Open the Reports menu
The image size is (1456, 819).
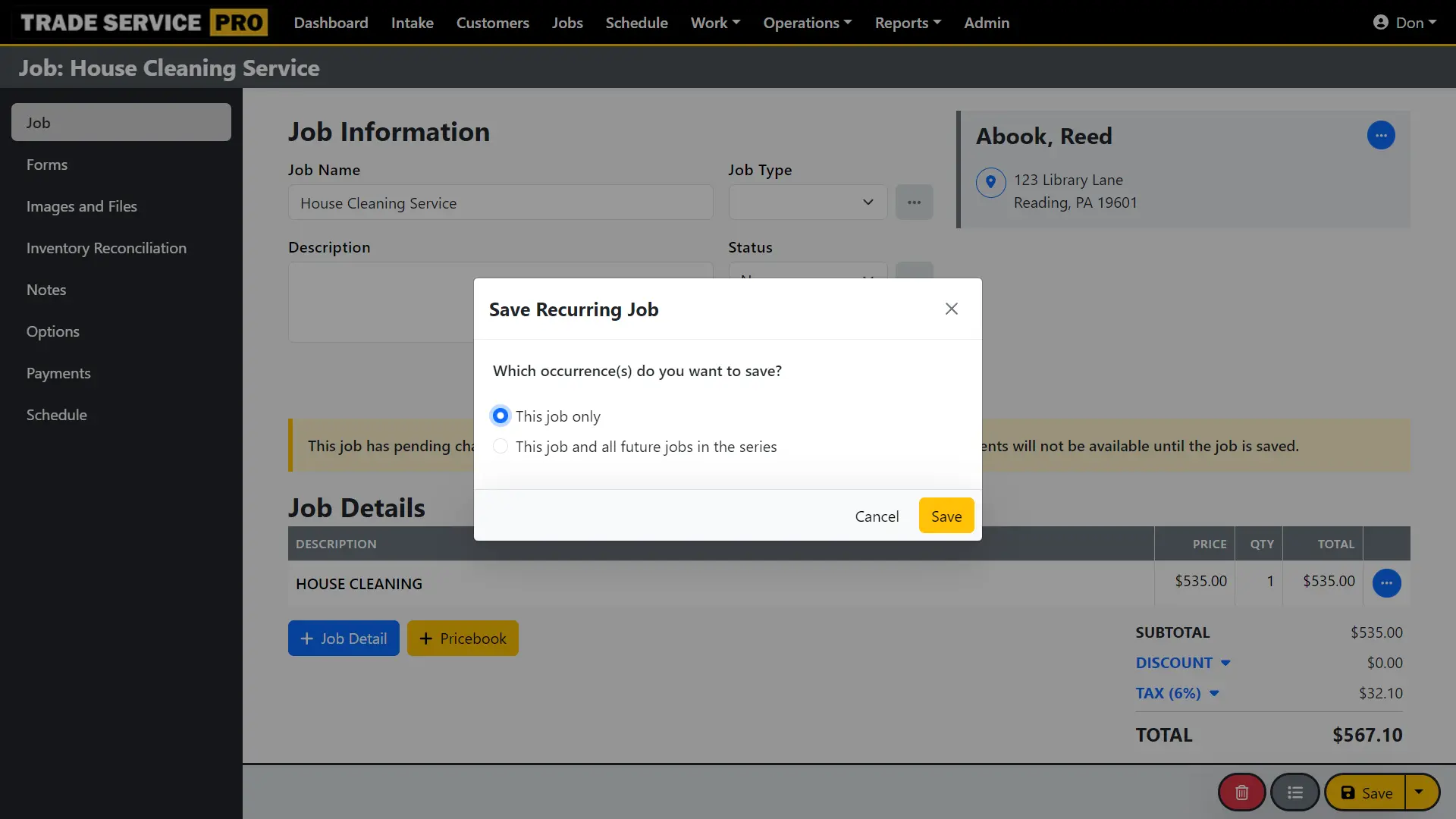(907, 22)
